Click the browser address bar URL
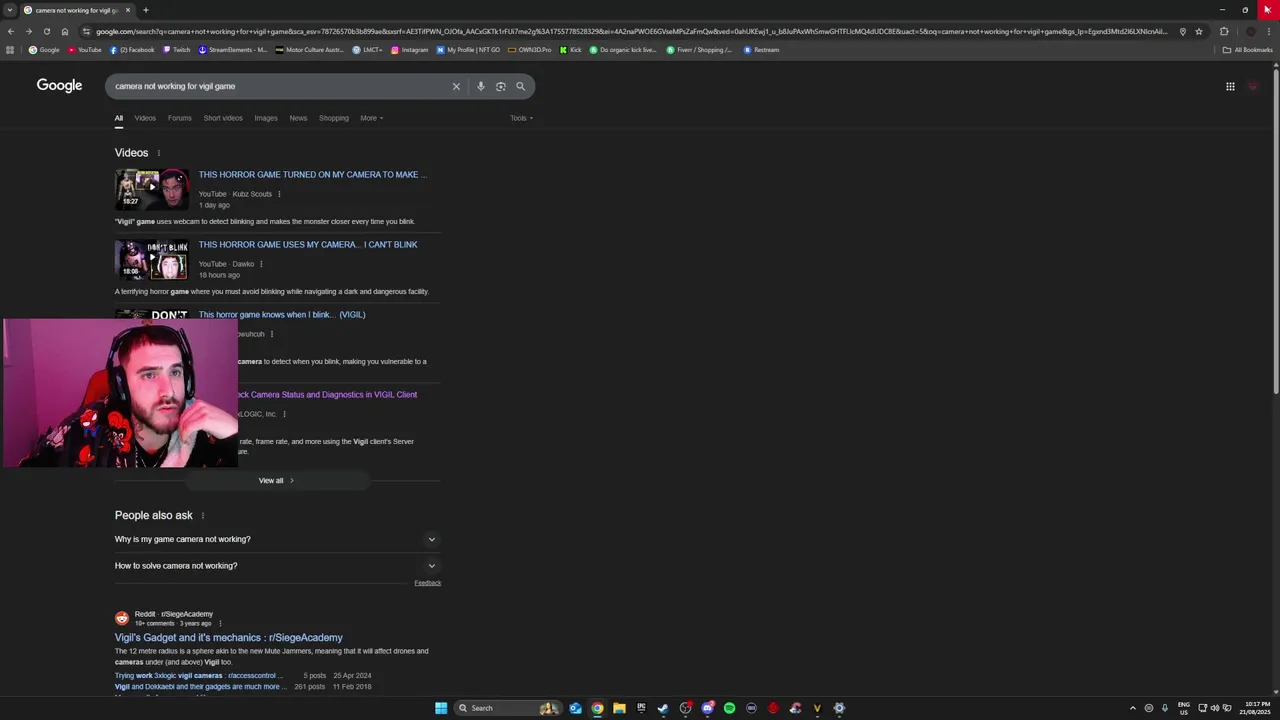 [630, 31]
